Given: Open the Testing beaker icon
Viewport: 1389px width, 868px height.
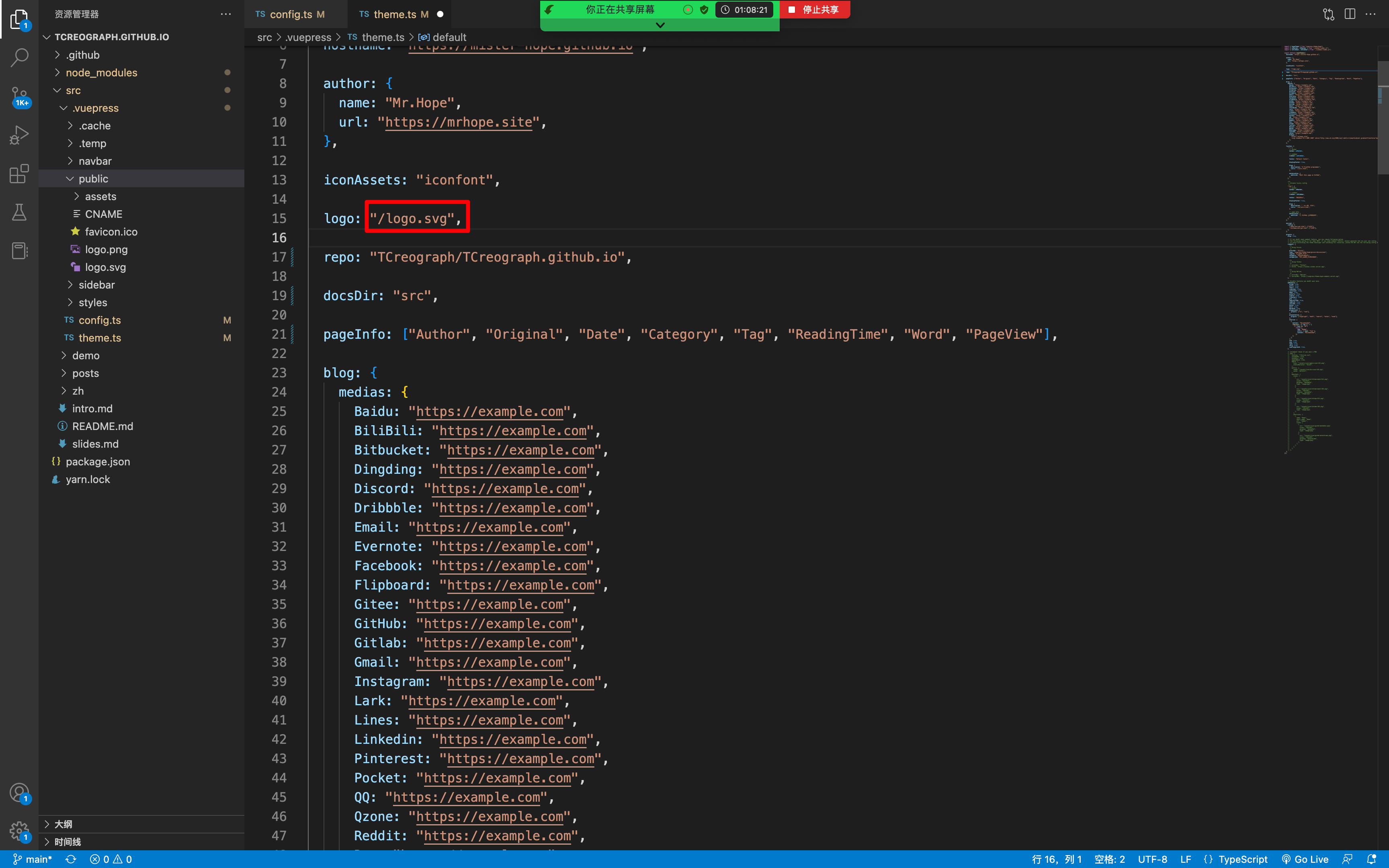Looking at the screenshot, I should coord(19,213).
